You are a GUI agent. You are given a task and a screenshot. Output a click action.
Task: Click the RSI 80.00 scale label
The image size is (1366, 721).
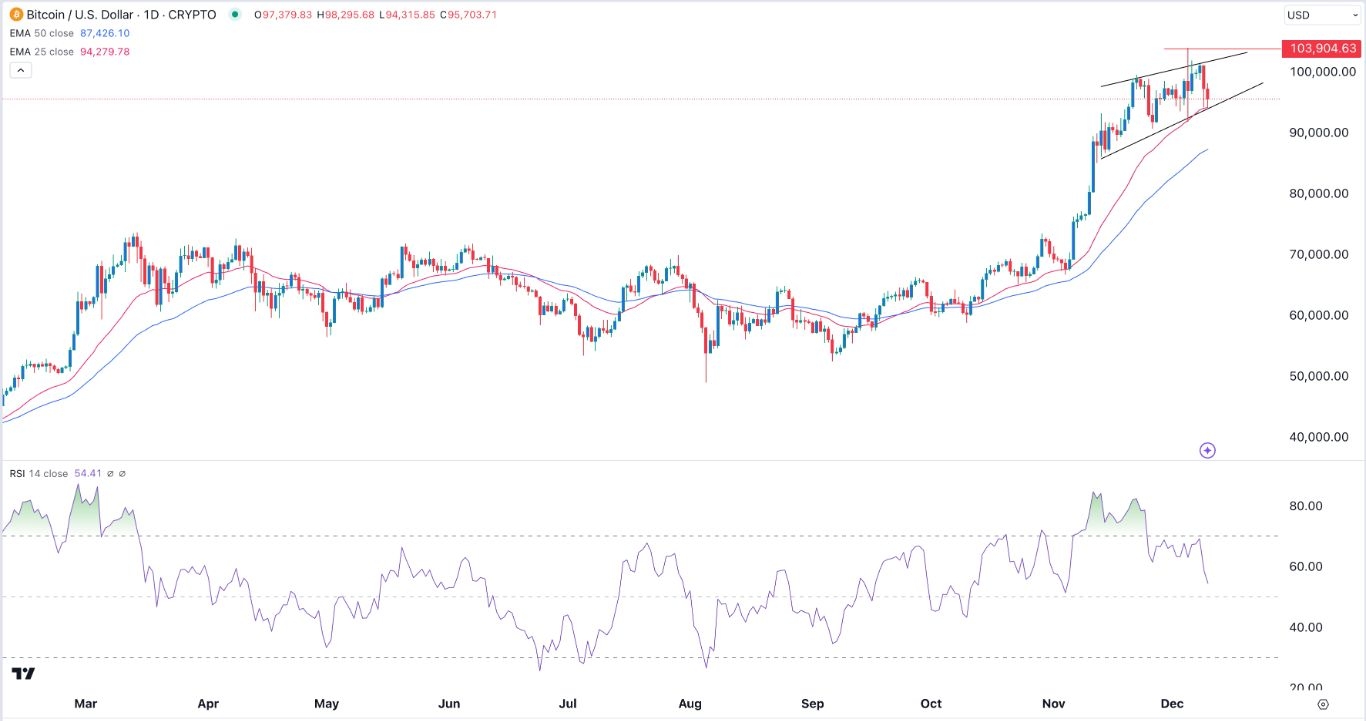pyautogui.click(x=1304, y=506)
